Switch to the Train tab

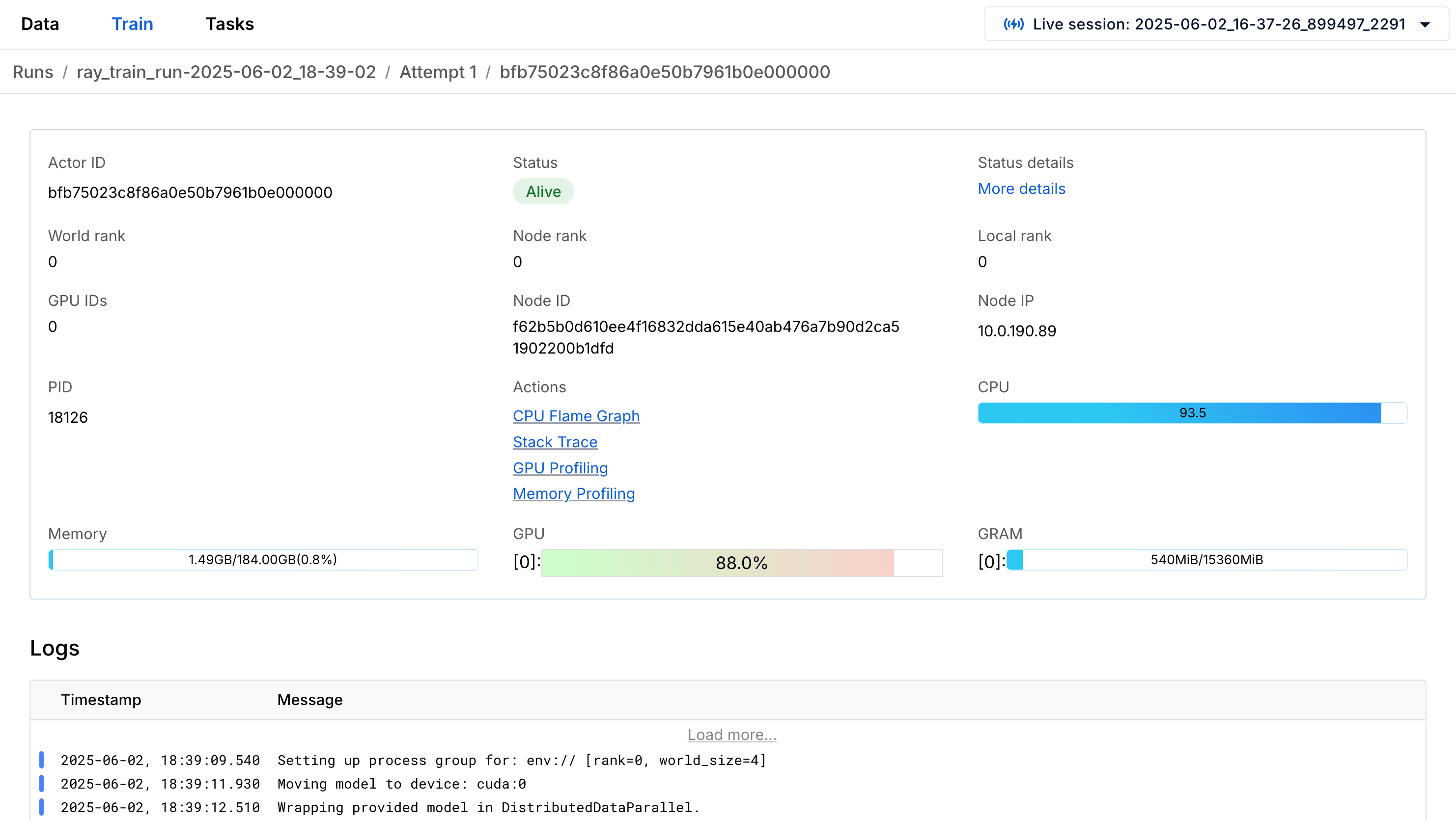click(x=132, y=24)
